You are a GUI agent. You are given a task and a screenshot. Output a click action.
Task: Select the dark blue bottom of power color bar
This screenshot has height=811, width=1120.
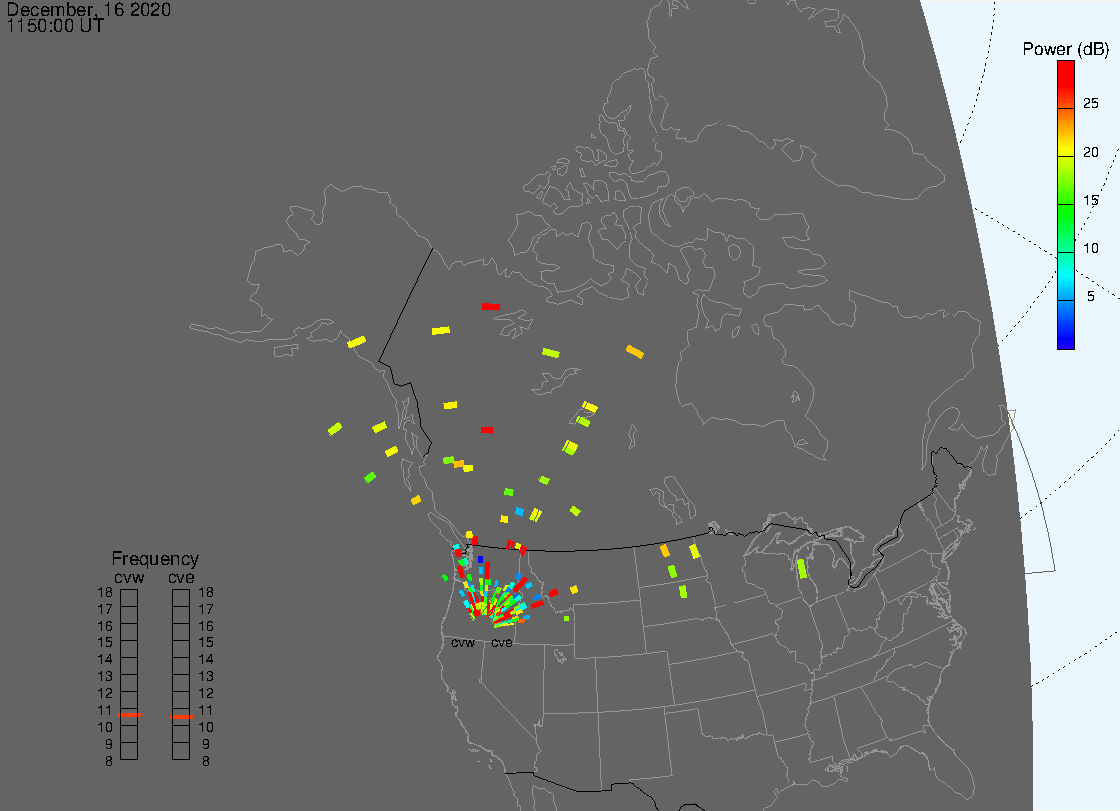pyautogui.click(x=1066, y=325)
